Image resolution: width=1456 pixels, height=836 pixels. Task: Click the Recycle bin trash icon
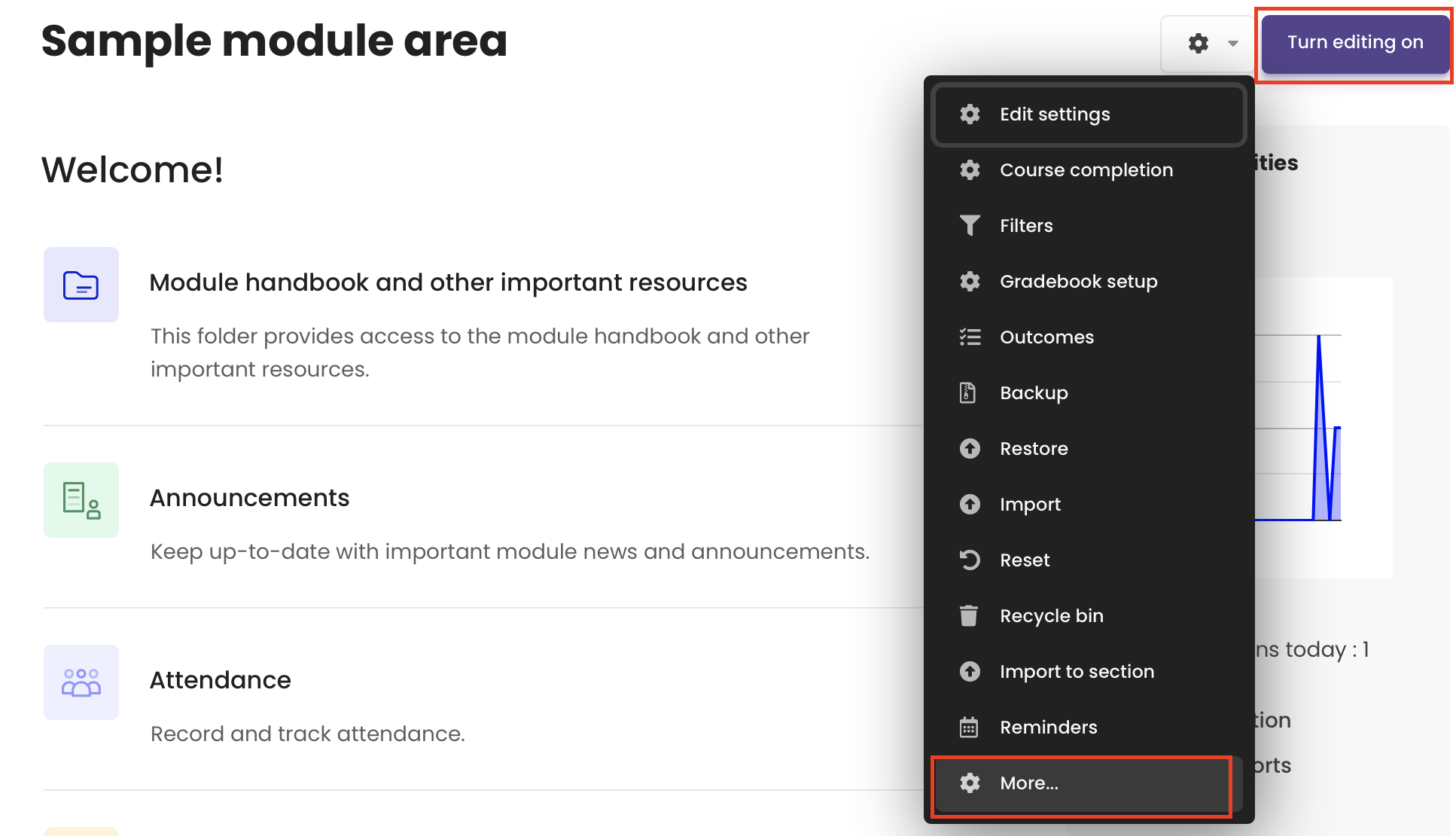coord(969,616)
